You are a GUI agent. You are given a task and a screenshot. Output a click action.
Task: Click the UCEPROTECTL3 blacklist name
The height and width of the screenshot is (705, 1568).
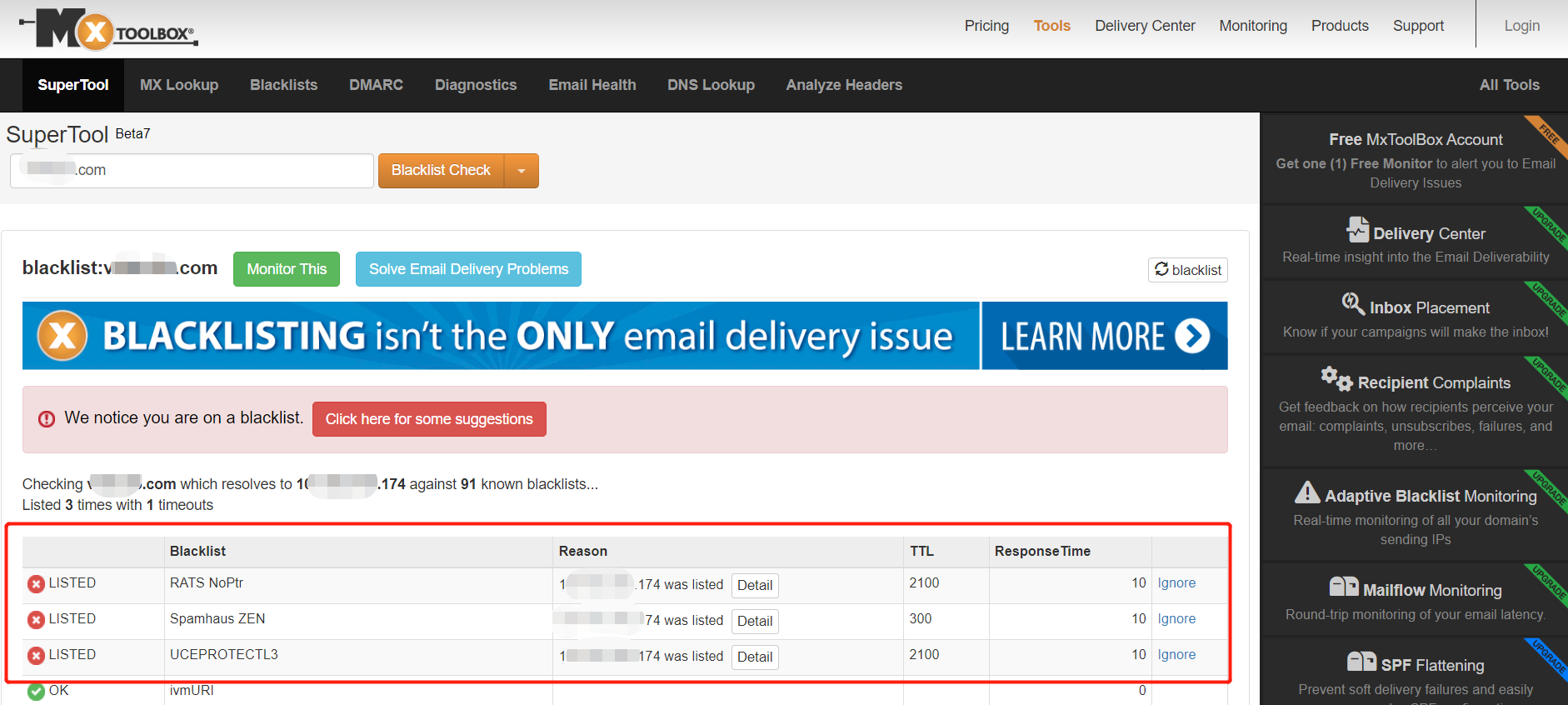(x=224, y=655)
